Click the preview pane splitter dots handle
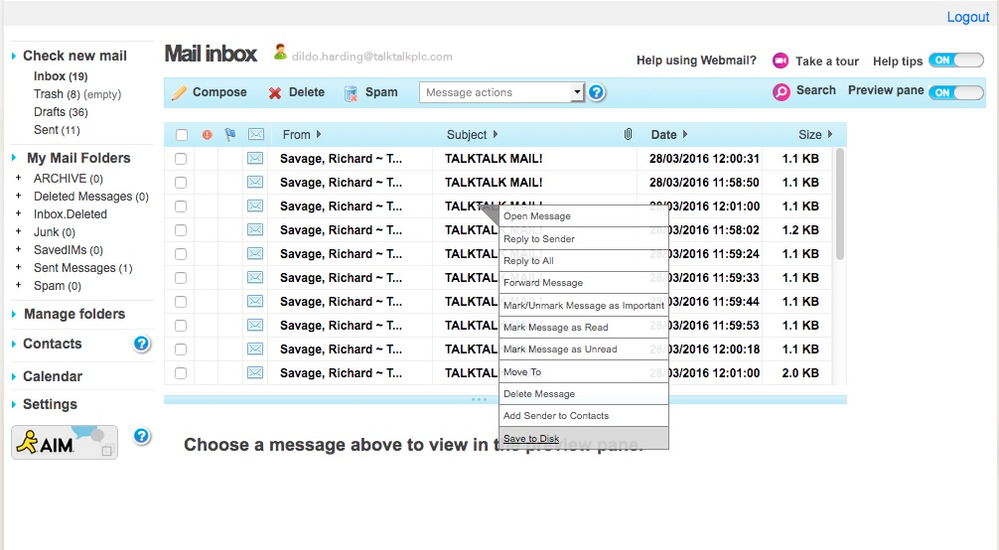The image size is (999, 550). 479,400
